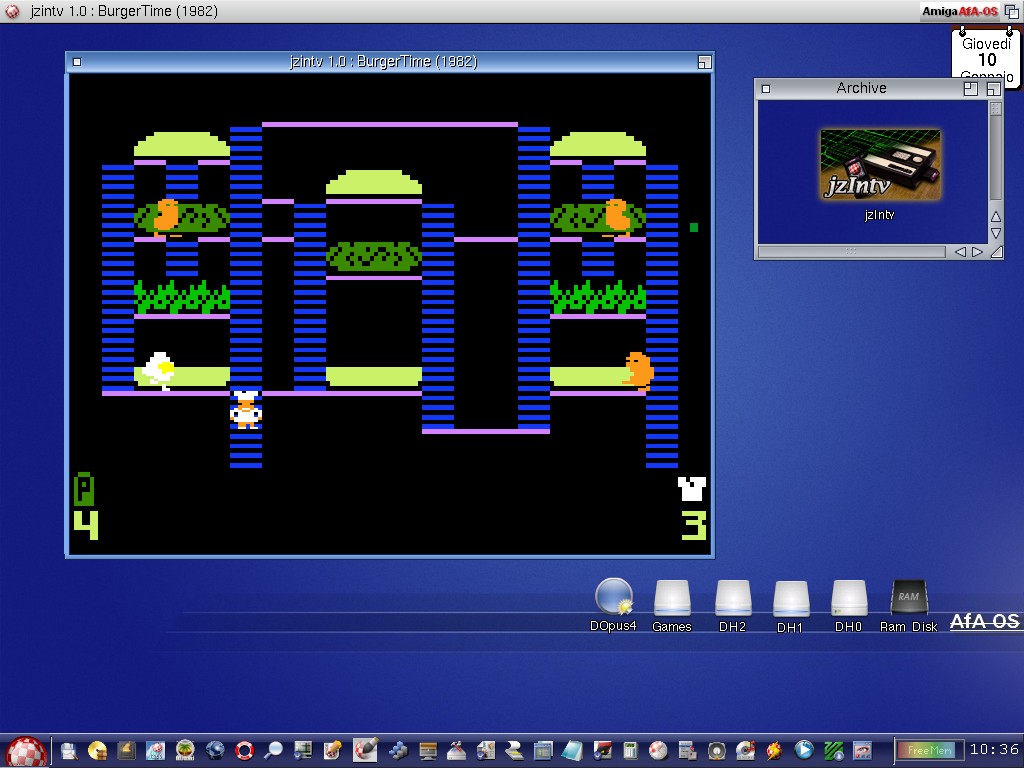The height and width of the screenshot is (768, 1024).
Task: Click Archive window scroll down arrow
Action: coord(995,233)
